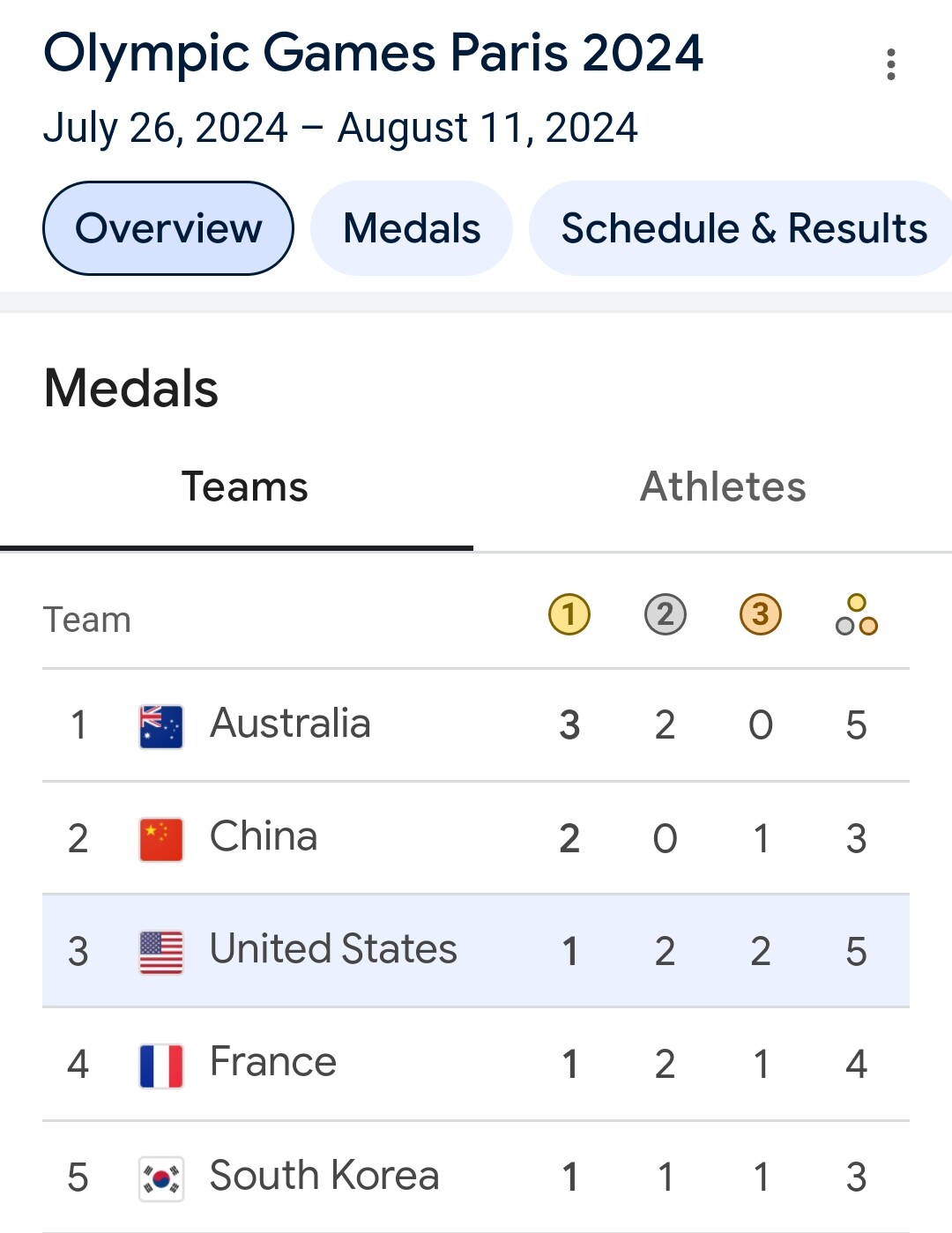Open the South Korea team name
The image size is (952, 1233).
[324, 1176]
